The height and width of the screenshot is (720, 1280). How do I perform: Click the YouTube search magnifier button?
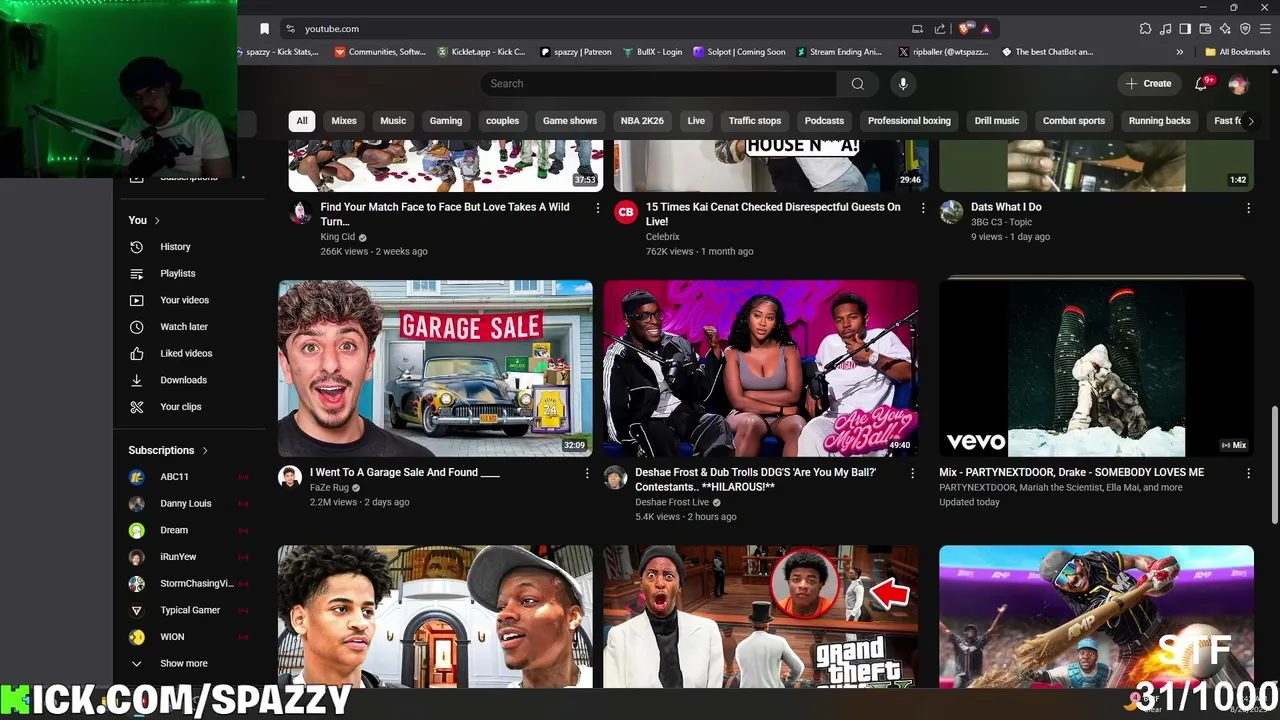[857, 84]
